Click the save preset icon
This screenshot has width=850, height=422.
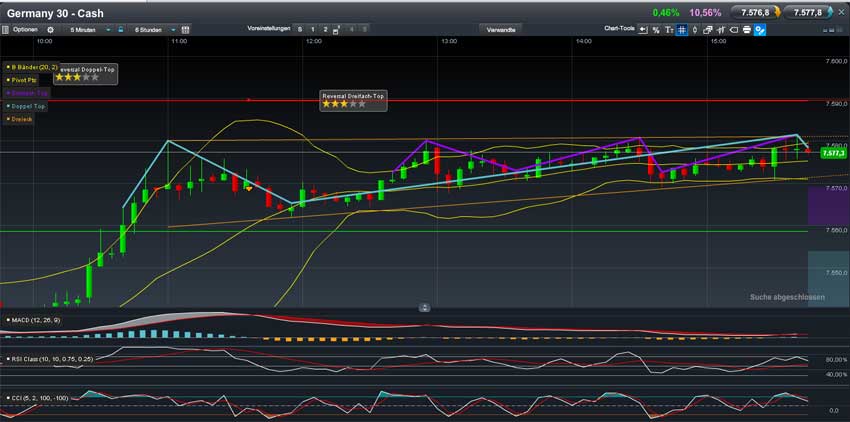336,30
